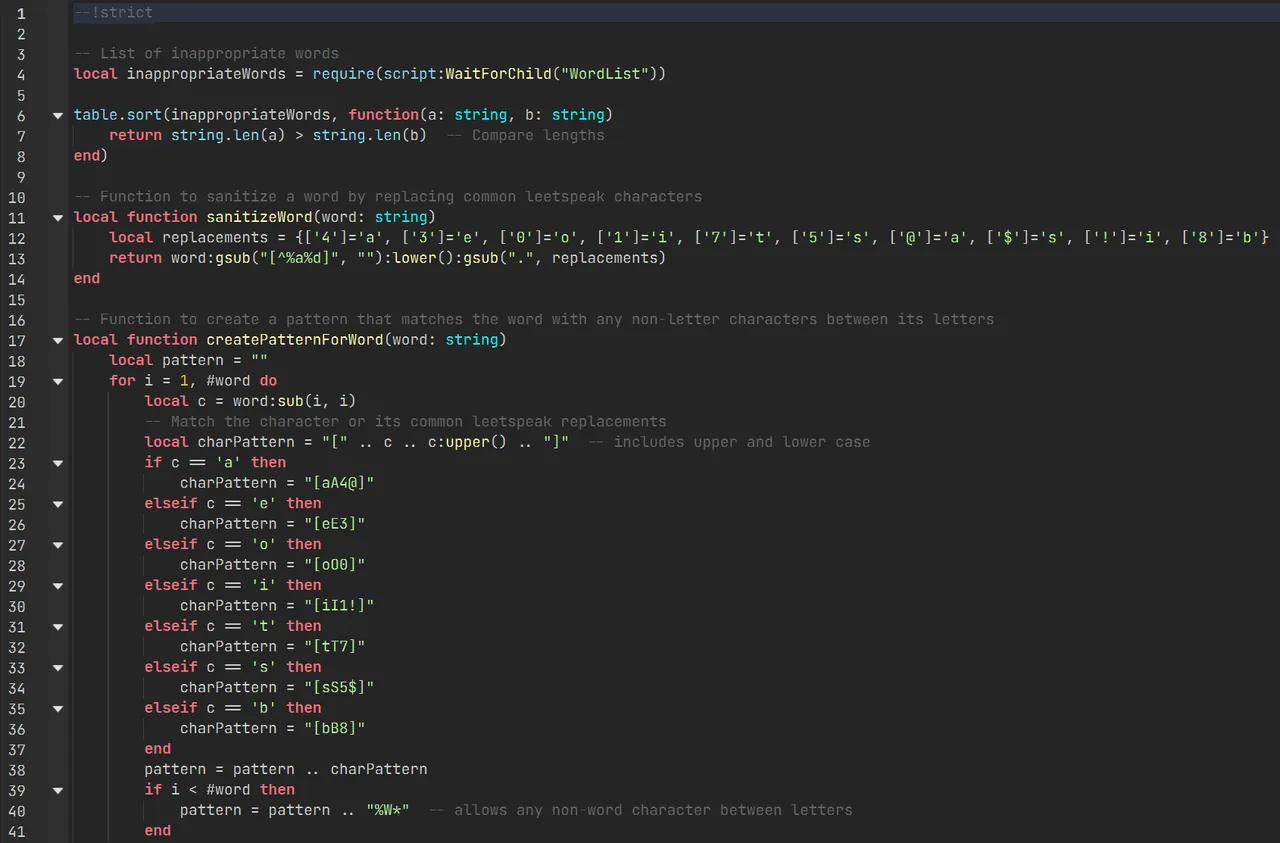Click line number 1 in the gutter
Screen dimensions: 1280x843
pyautogui.click(x=22, y=13)
